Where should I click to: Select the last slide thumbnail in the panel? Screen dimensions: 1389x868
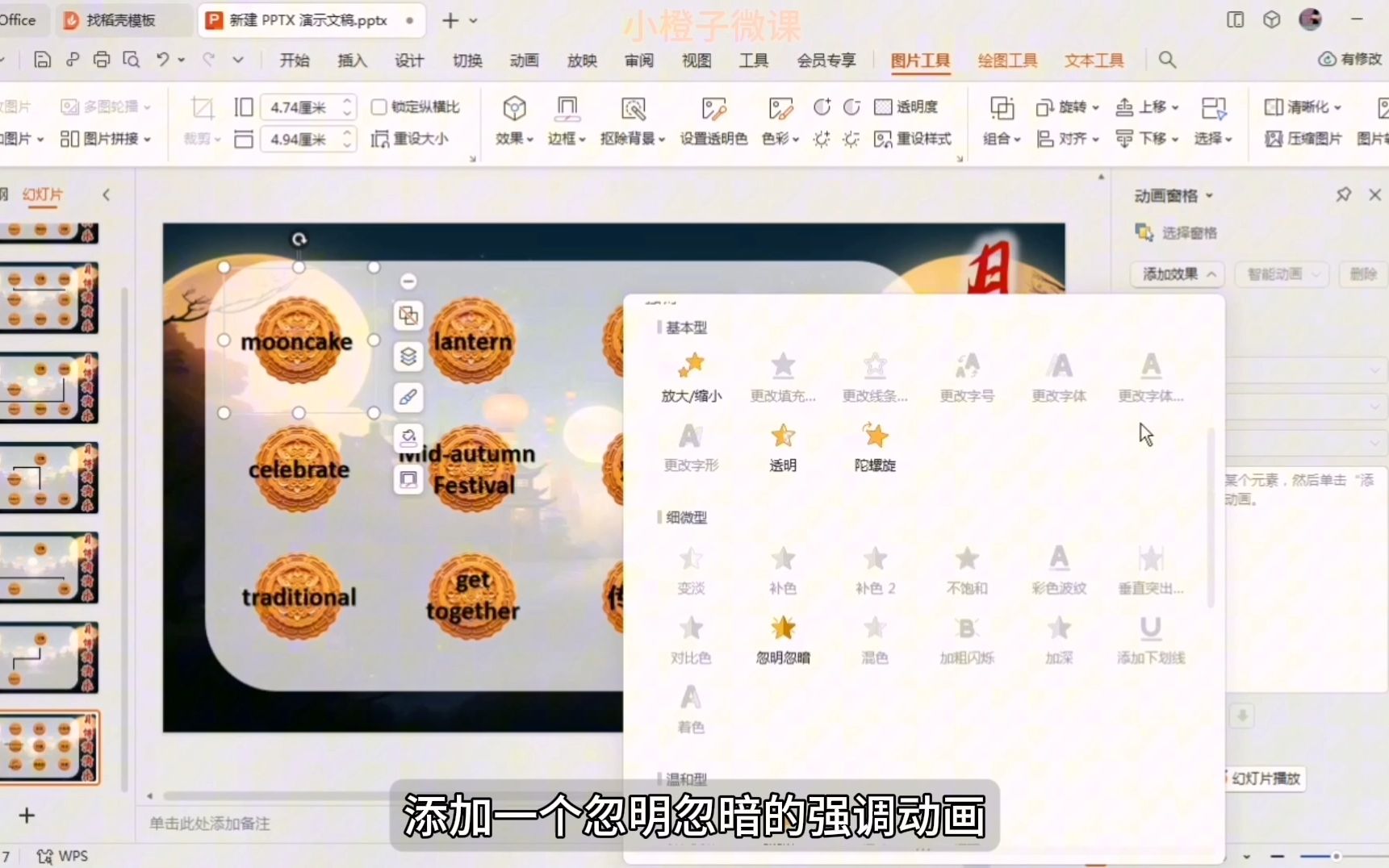point(51,748)
